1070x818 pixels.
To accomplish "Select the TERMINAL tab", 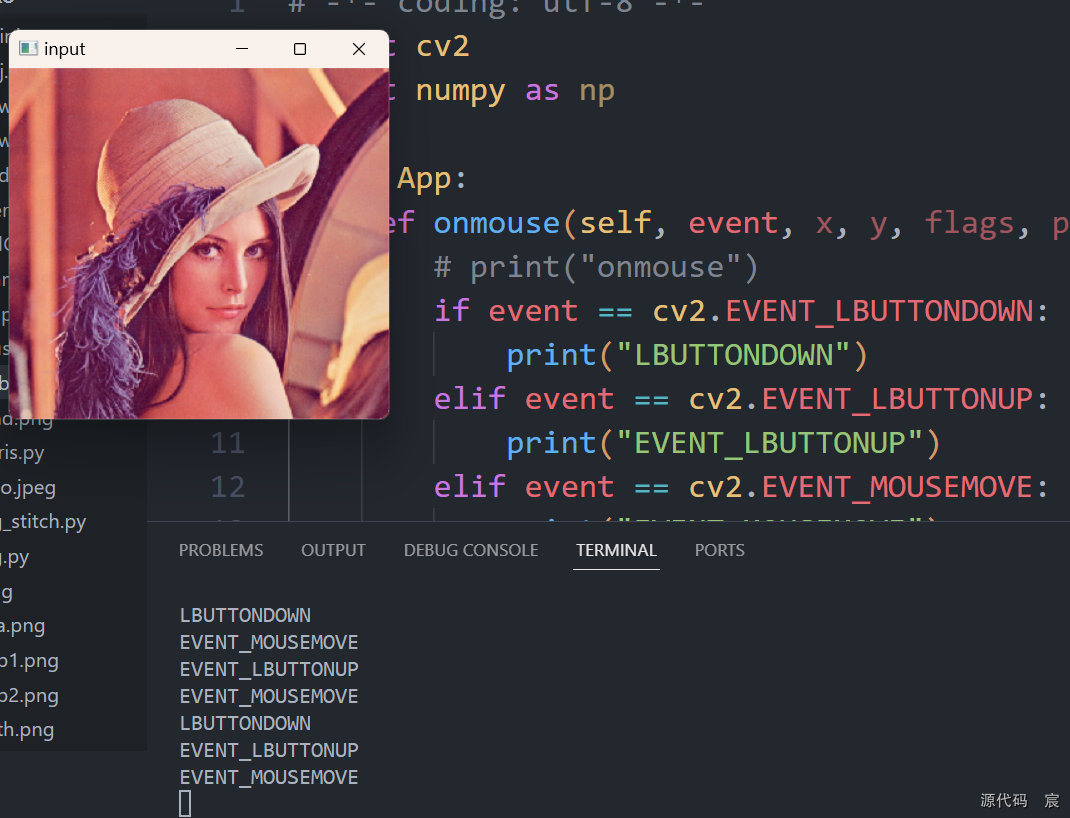I will coord(616,550).
